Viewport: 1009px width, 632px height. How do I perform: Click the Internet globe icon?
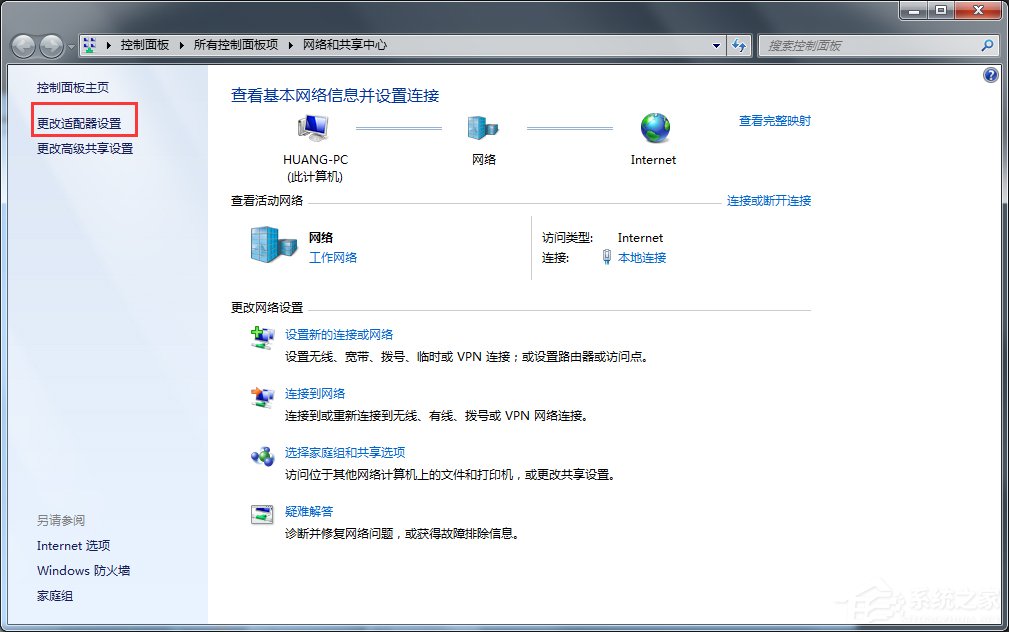[654, 127]
